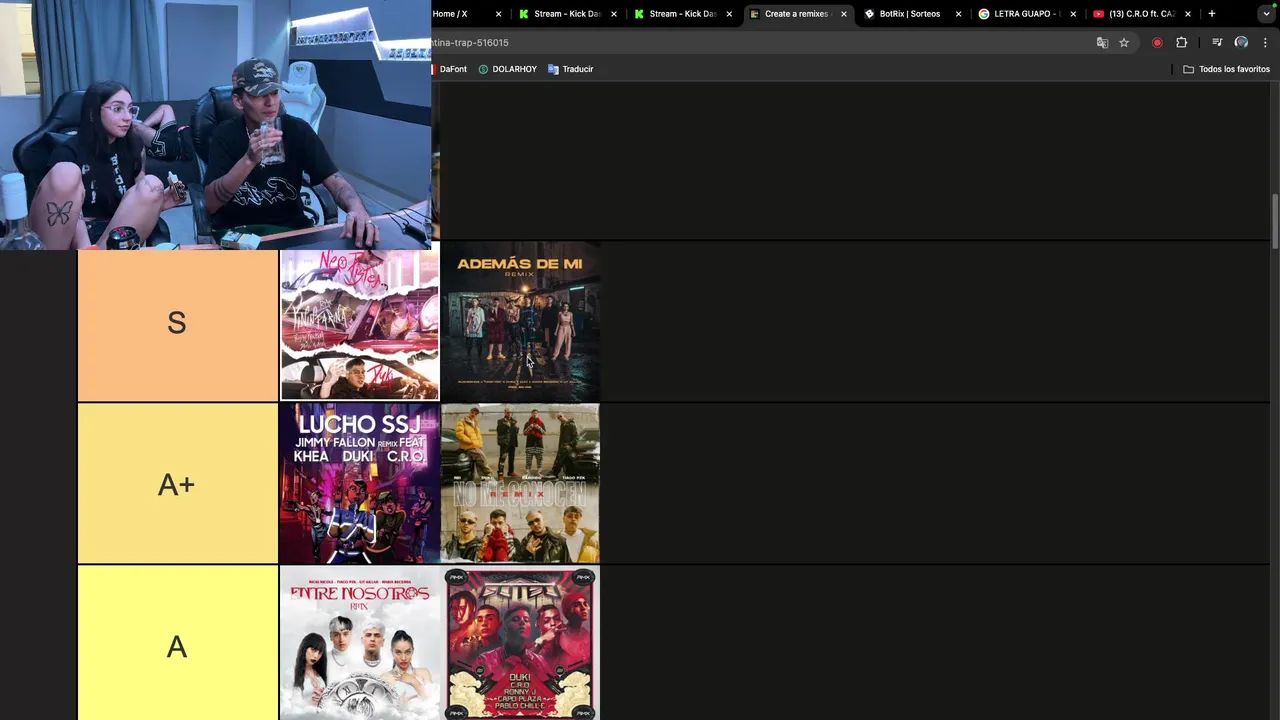This screenshot has width=1280, height=720.
Task: Bookmark this page with the star icon
Action: coord(1124,43)
